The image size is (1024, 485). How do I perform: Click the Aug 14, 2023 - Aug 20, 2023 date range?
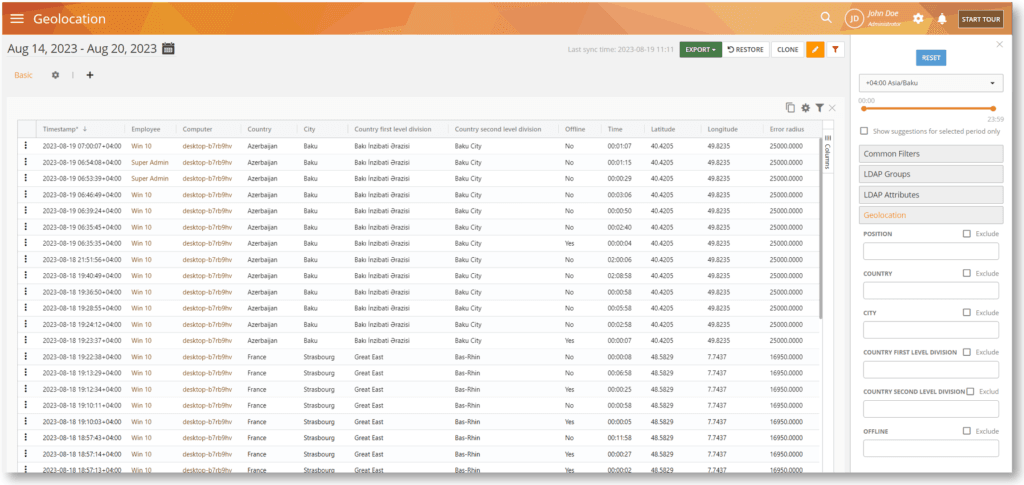click(82, 48)
